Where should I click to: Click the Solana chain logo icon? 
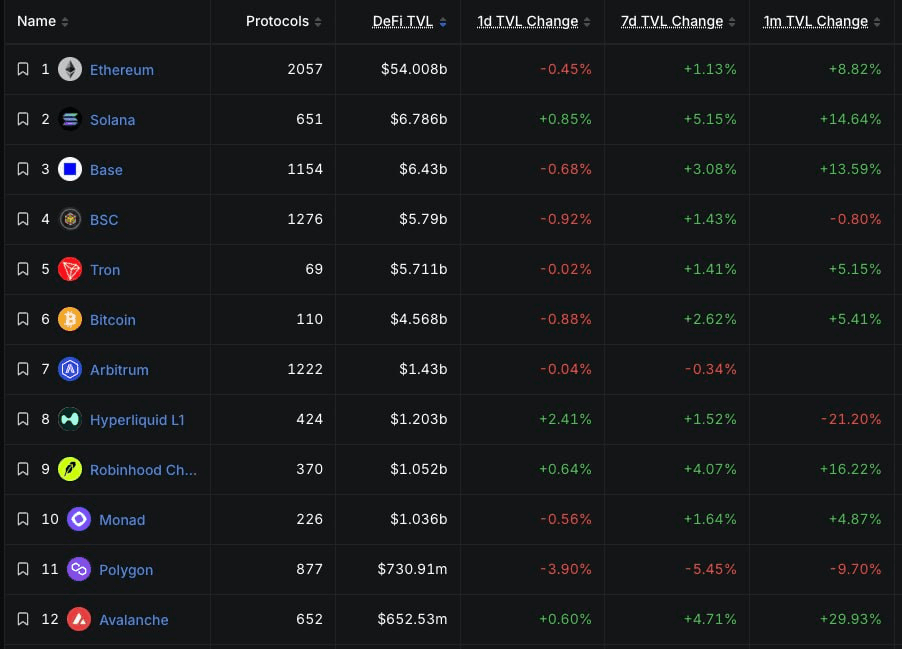(x=70, y=119)
